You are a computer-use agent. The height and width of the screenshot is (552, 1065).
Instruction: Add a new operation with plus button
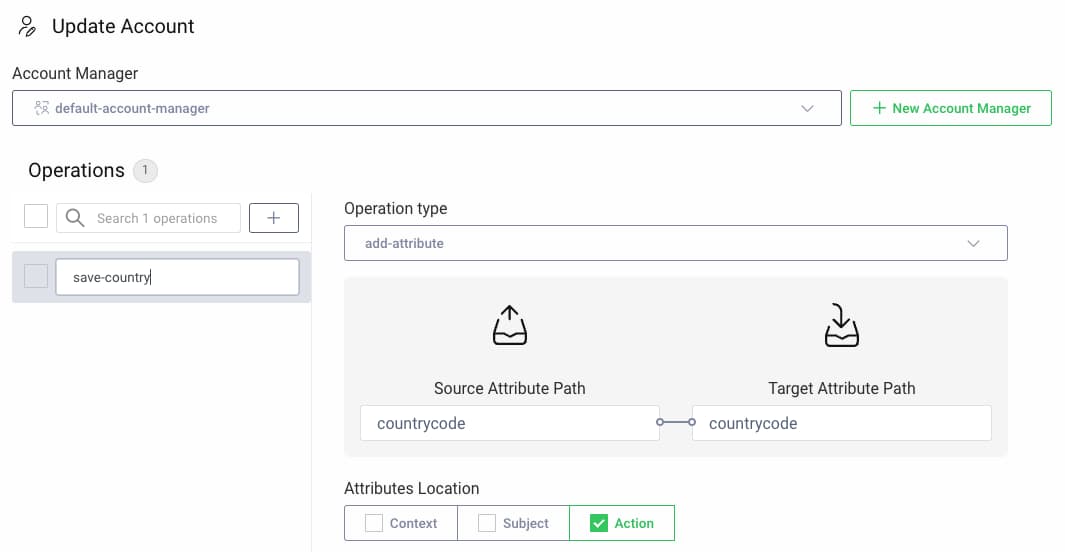[274, 218]
